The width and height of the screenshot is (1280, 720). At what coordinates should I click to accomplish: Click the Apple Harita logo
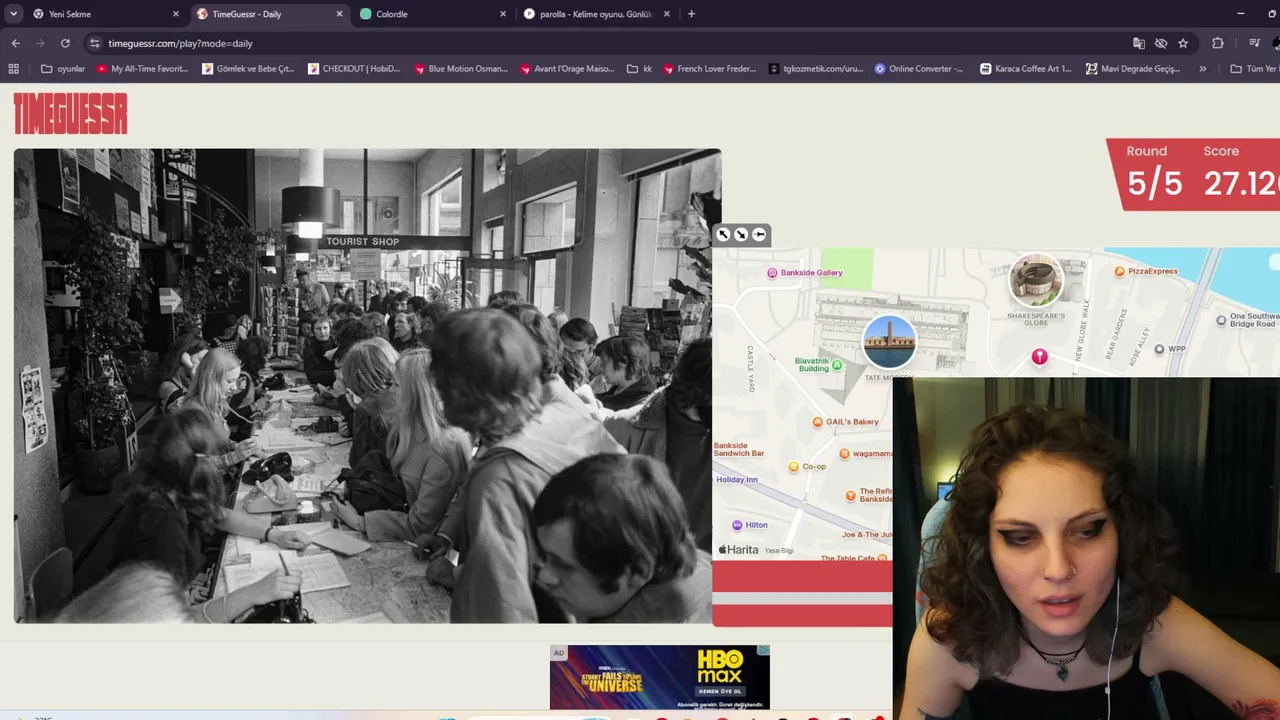point(739,550)
